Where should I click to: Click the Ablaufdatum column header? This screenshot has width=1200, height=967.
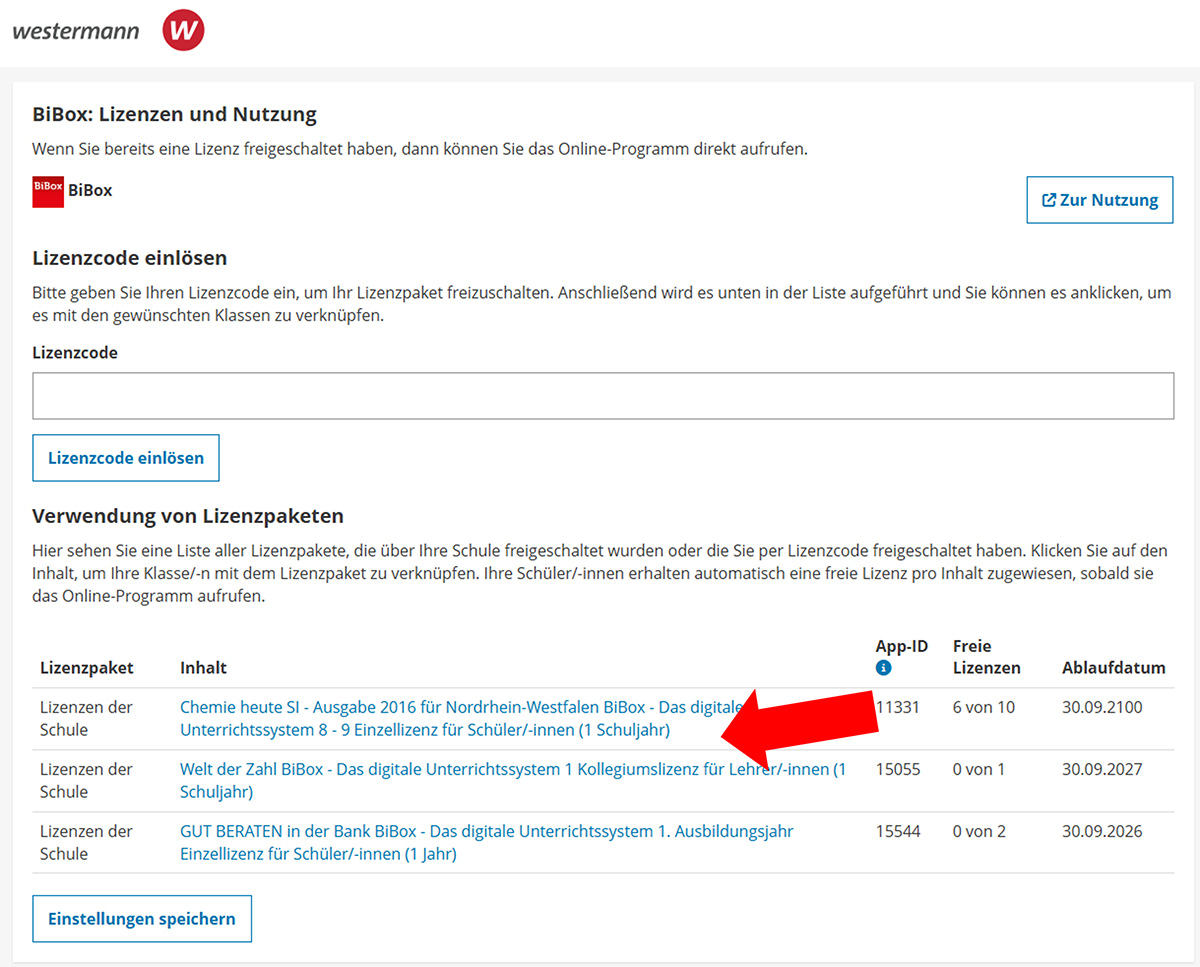(x=1114, y=667)
